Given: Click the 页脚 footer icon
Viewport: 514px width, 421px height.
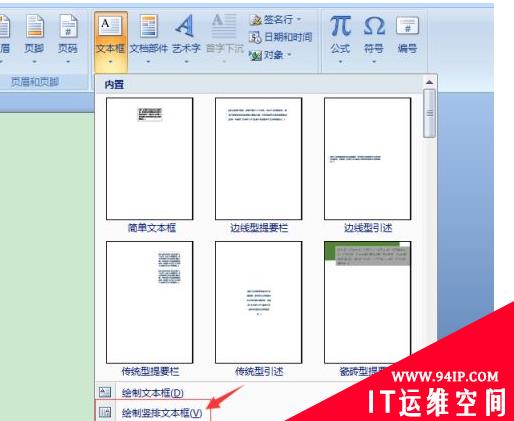Looking at the screenshot, I should tap(35, 26).
